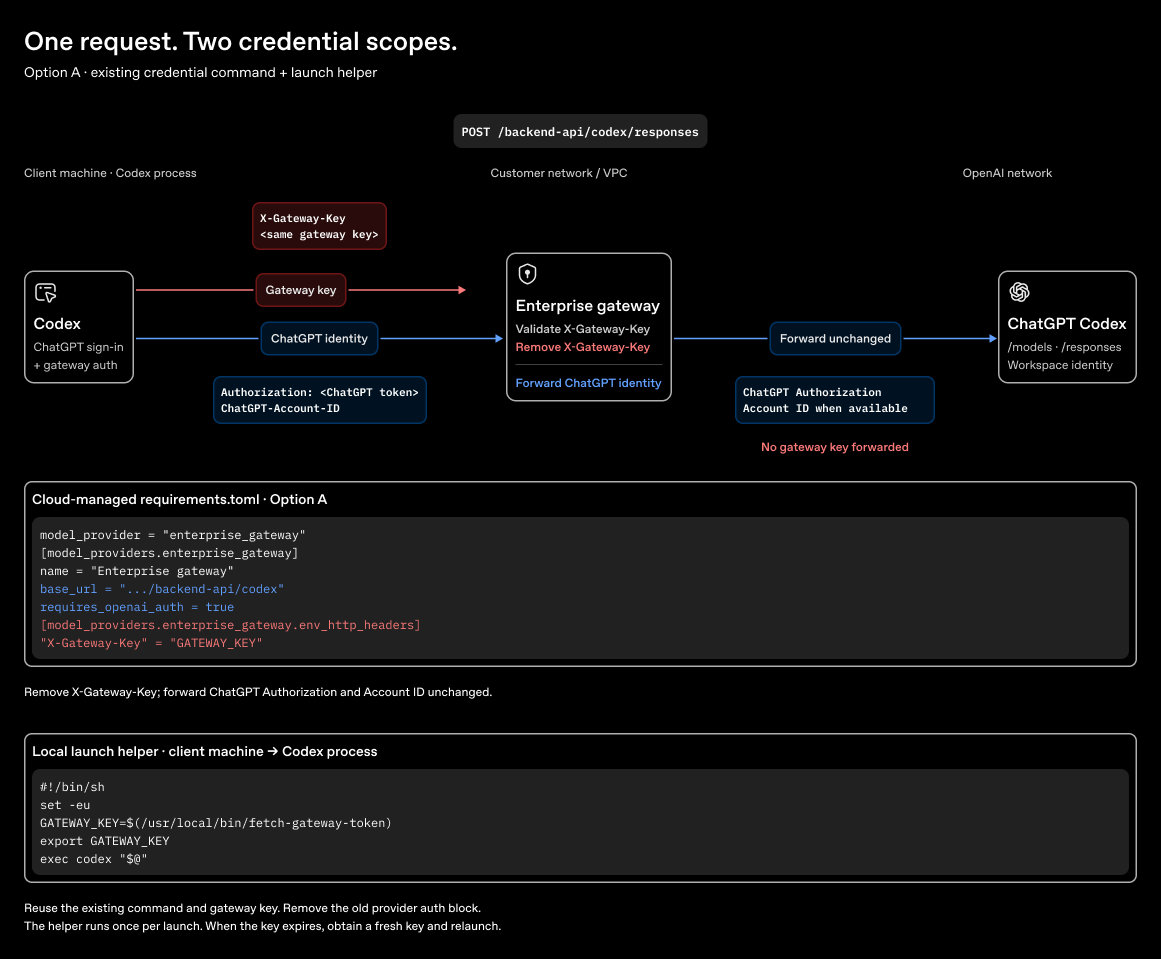The width and height of the screenshot is (1161, 959).
Task: Click the 'set -eu' line
Action: coord(65,805)
